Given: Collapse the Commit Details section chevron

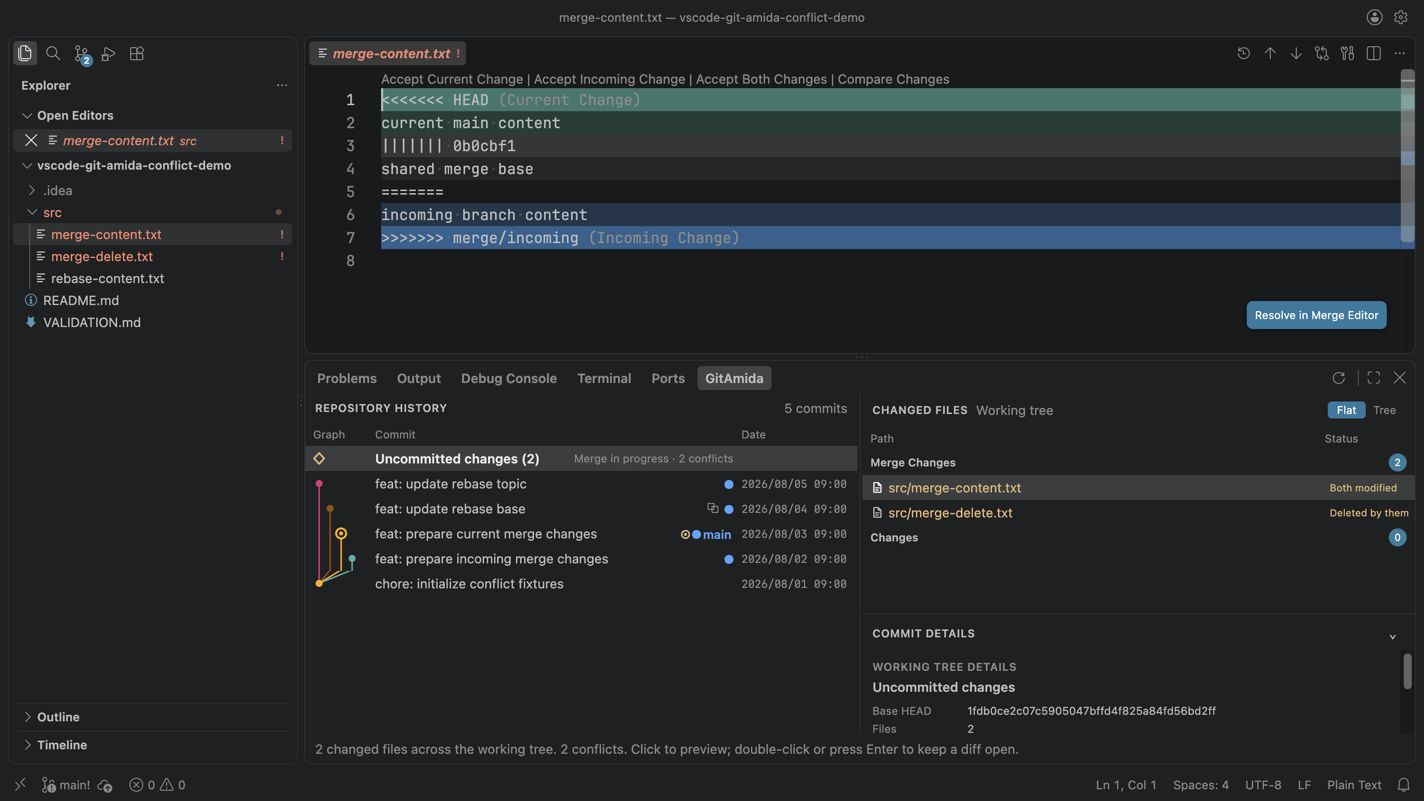Looking at the screenshot, I should pos(1393,636).
